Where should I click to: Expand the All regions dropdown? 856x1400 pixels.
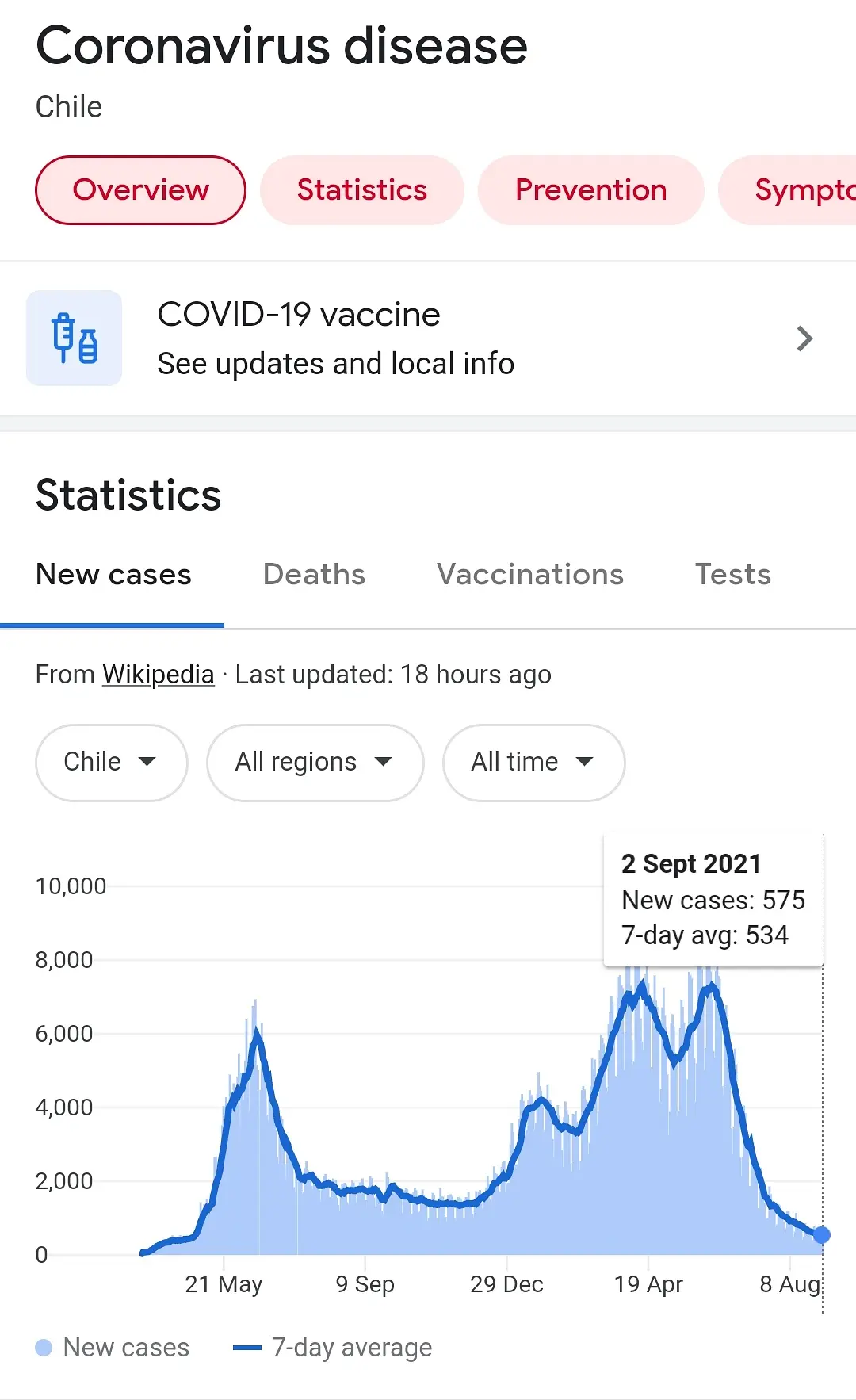(x=315, y=762)
